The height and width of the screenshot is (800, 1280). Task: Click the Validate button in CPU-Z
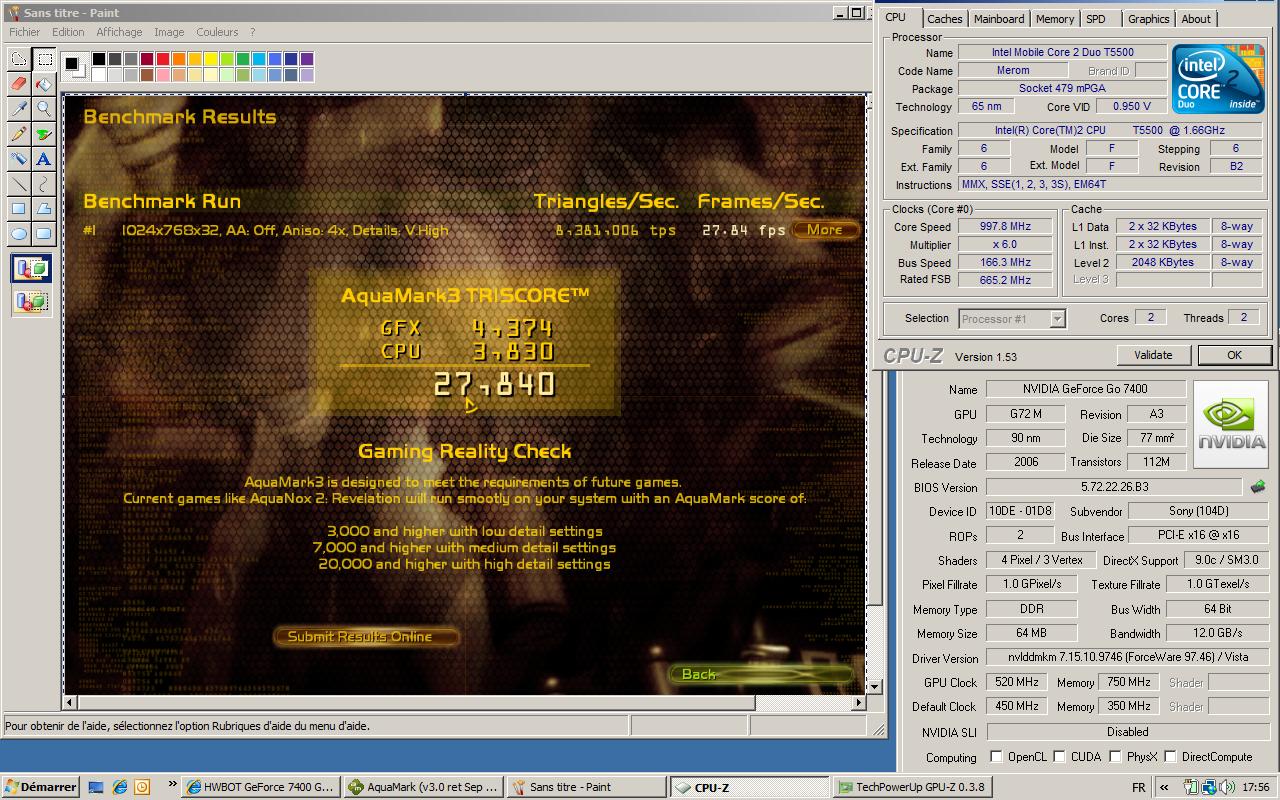click(1153, 355)
